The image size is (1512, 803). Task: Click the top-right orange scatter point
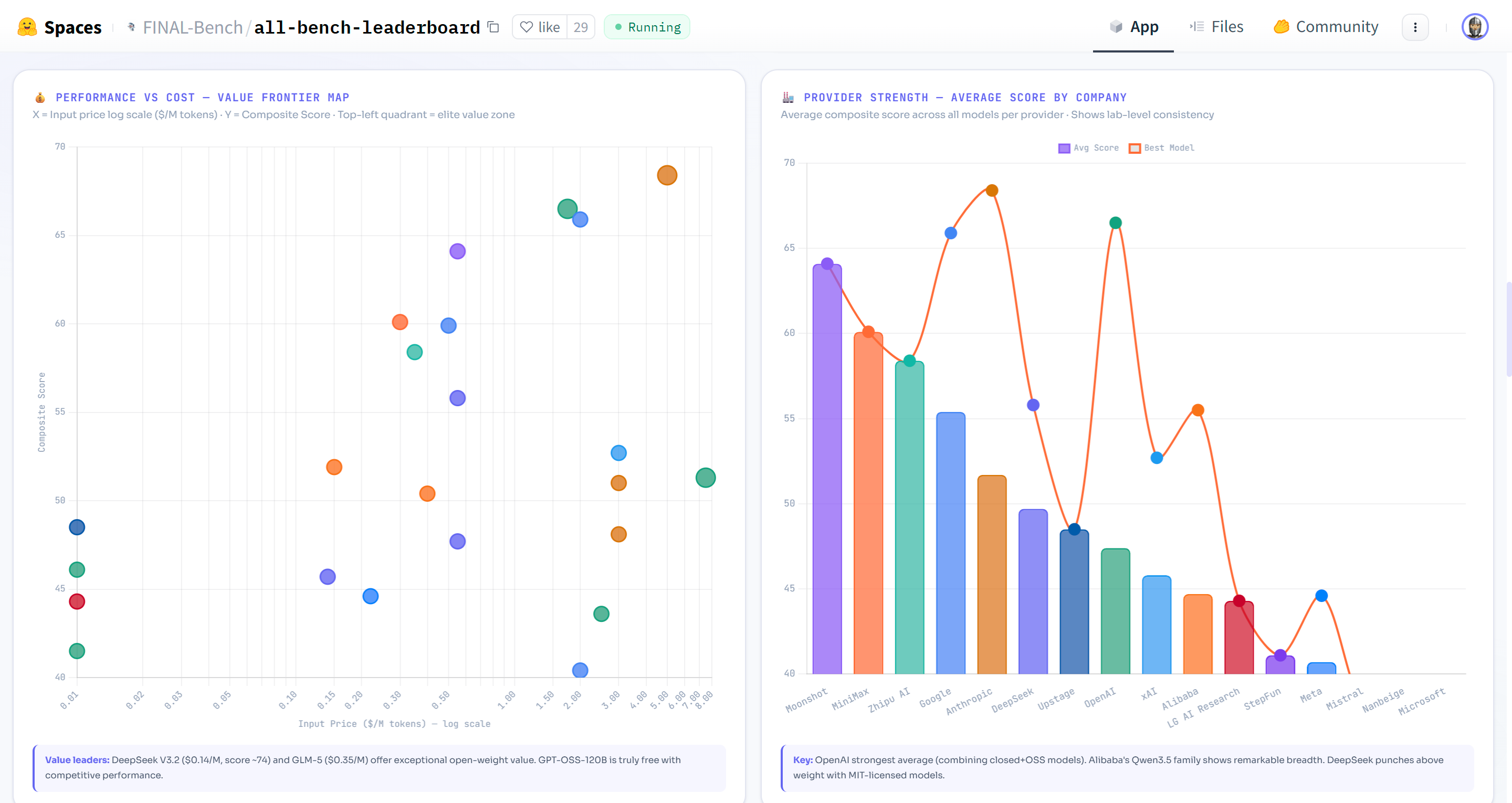(x=667, y=175)
